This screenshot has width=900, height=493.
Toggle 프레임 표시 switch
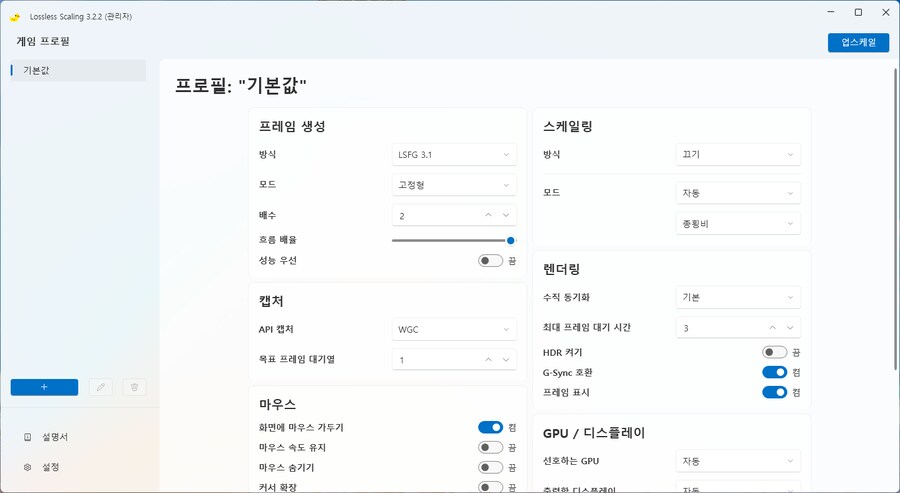(x=774, y=392)
